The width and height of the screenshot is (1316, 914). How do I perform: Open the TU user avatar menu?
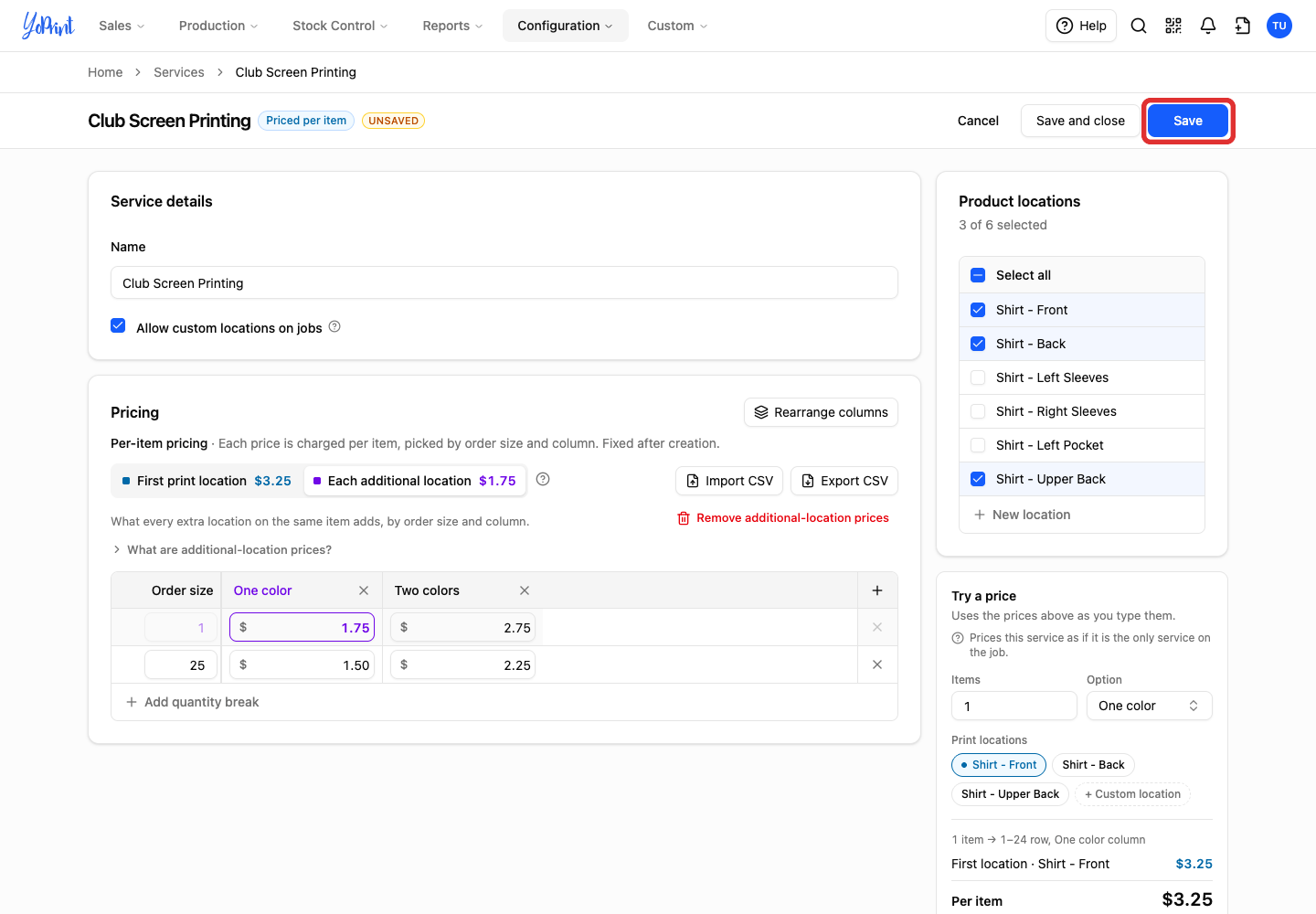pyautogui.click(x=1279, y=26)
